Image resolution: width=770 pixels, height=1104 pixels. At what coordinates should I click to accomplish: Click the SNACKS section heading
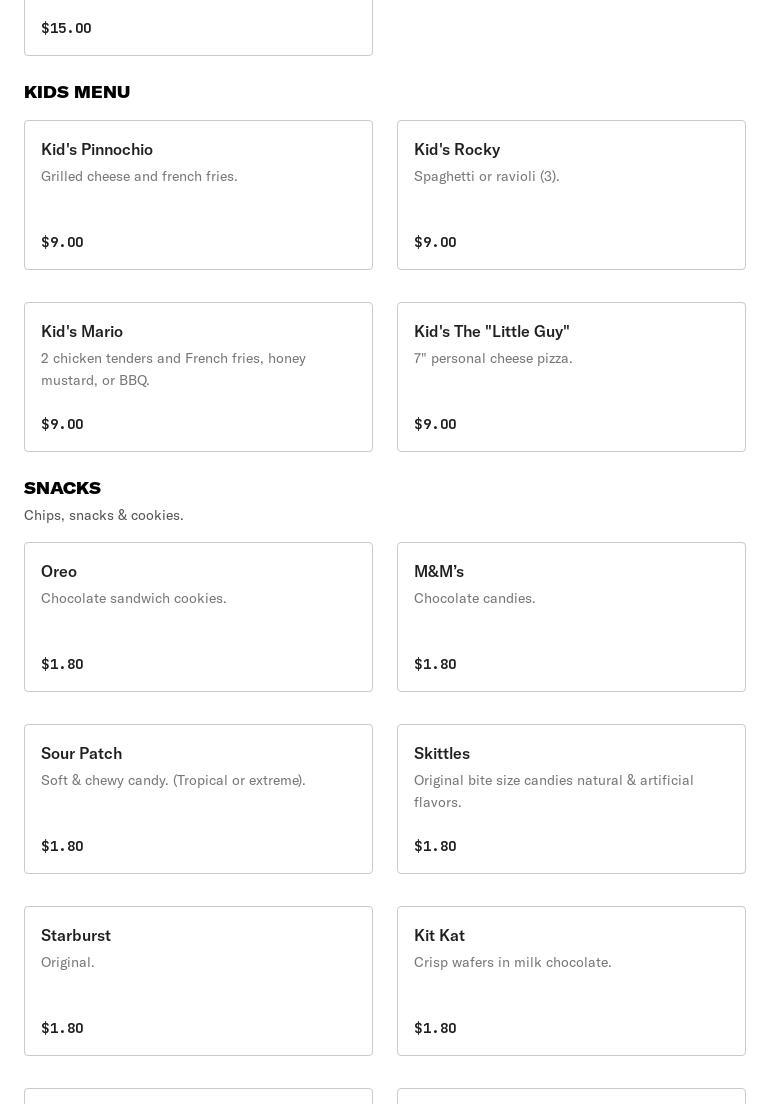(x=62, y=488)
